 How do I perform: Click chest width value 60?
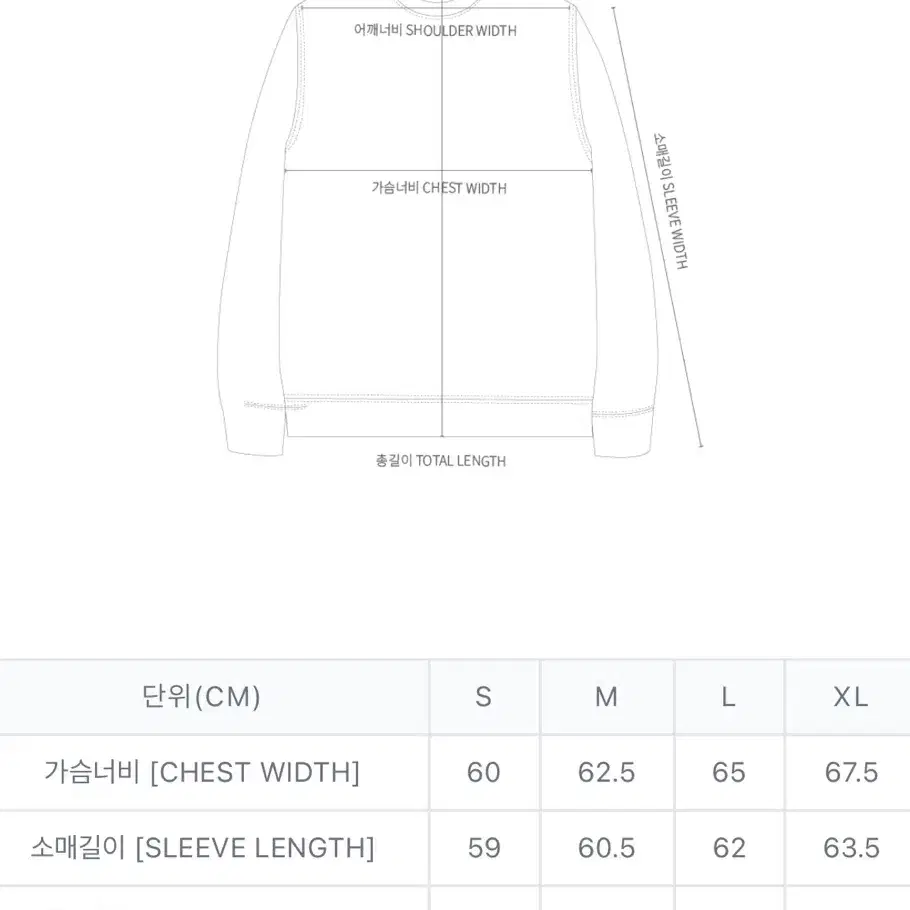point(483,772)
